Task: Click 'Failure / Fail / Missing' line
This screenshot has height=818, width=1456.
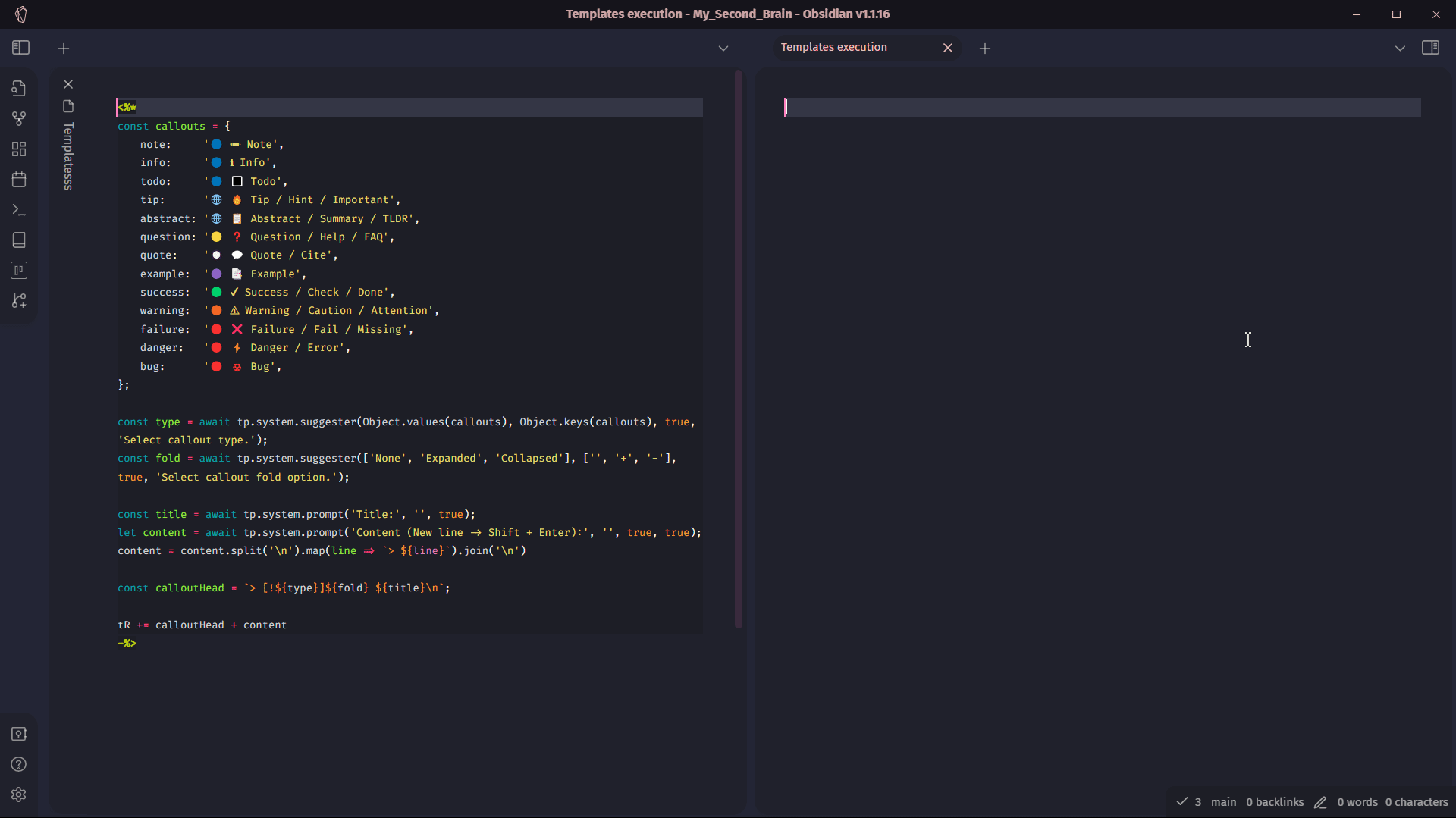Action: (277, 329)
